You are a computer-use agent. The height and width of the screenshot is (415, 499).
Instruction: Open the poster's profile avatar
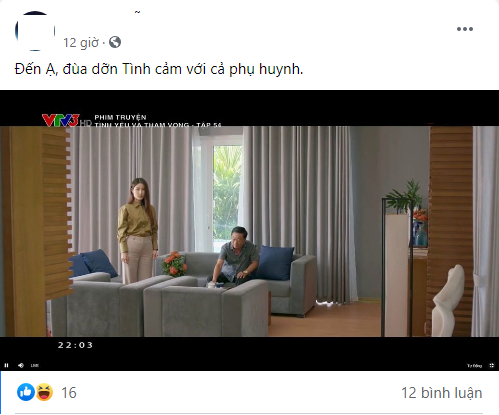35,31
